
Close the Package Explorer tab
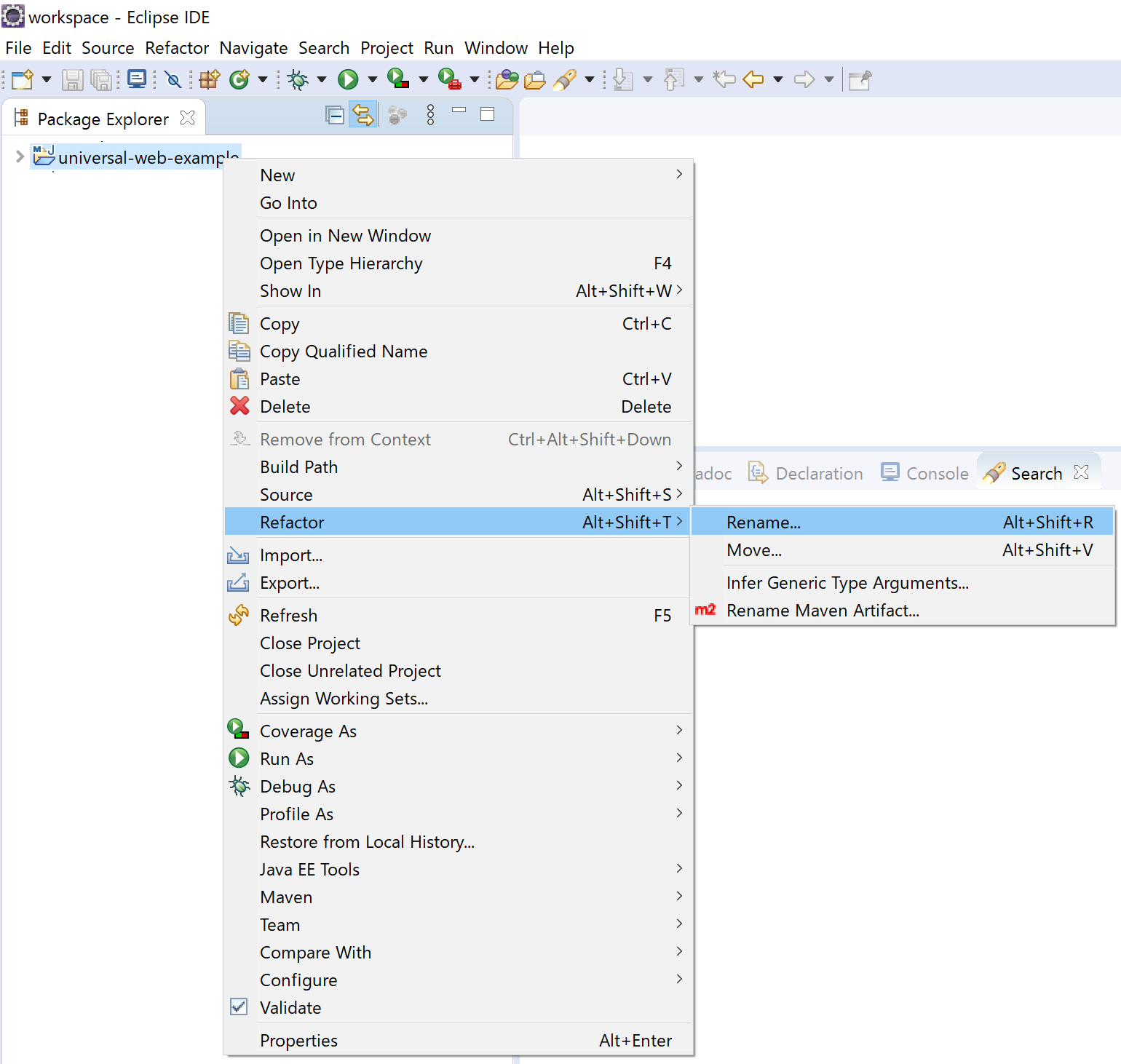pyautogui.click(x=187, y=117)
